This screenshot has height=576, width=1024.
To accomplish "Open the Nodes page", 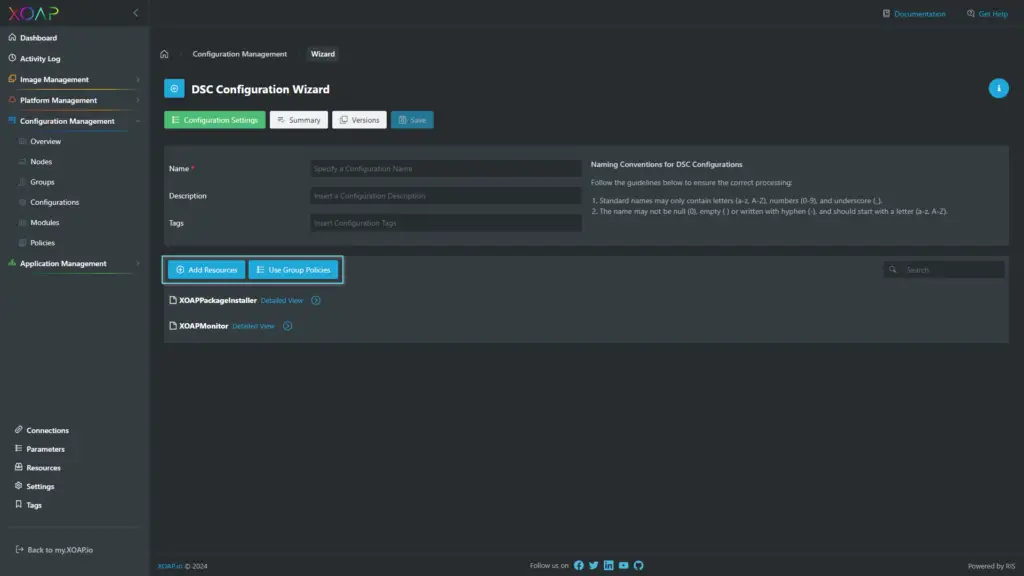I will point(40,161).
